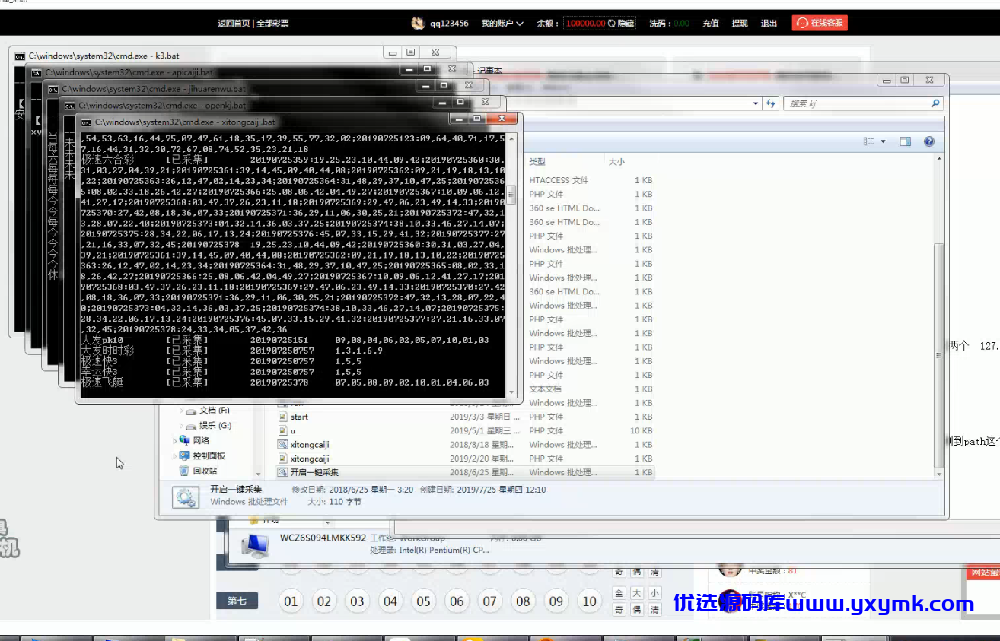The width and height of the screenshot is (1000, 641).
Task: Click the 提现 link
Action: point(740,24)
